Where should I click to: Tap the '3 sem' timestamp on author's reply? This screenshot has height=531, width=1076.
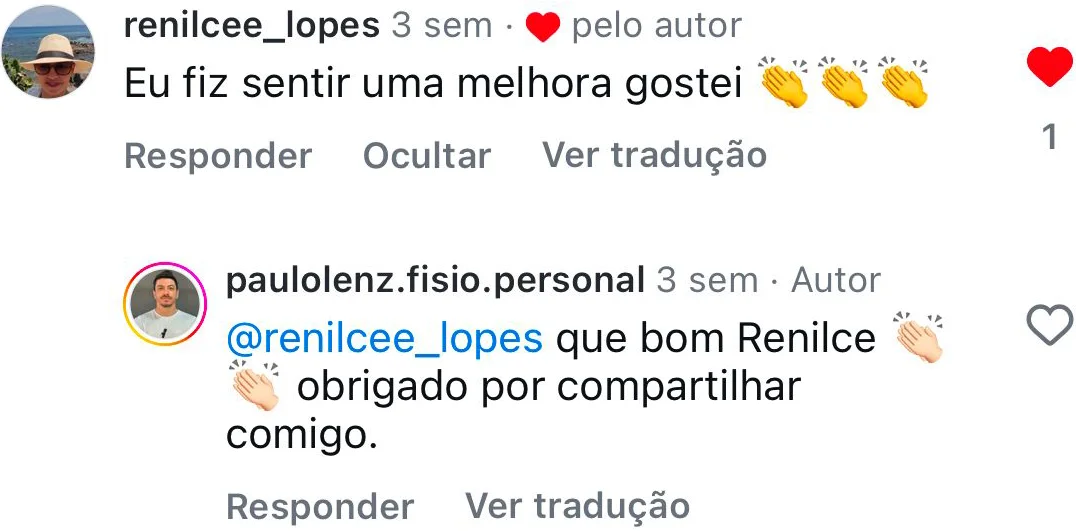point(706,281)
